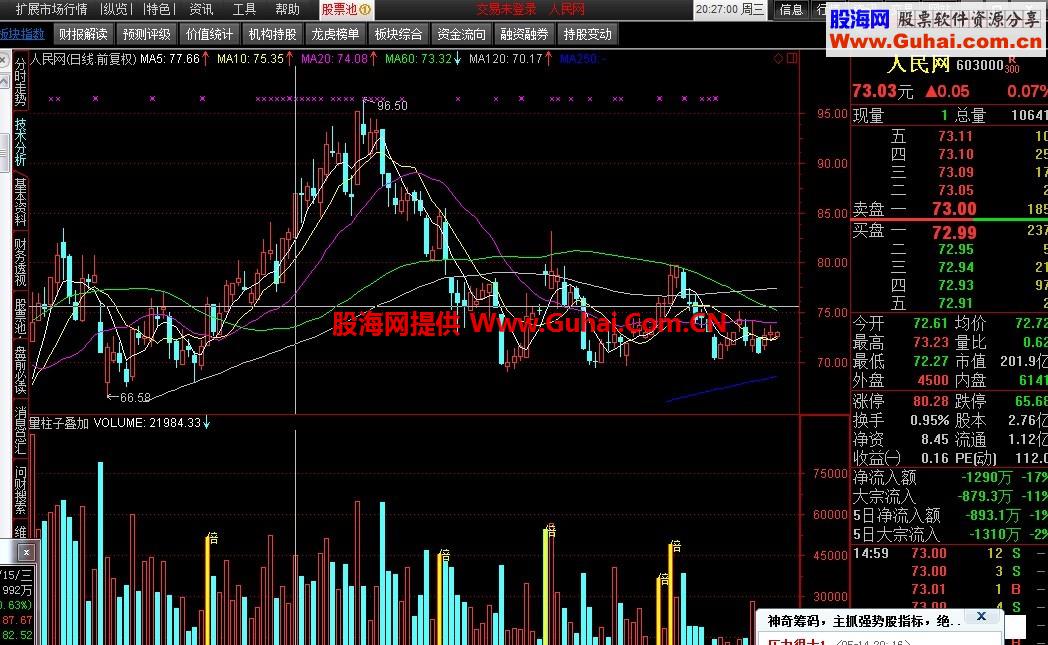The image size is (1048, 645).
Task: Click the square layout icon atop the chart
Action: coord(792,59)
